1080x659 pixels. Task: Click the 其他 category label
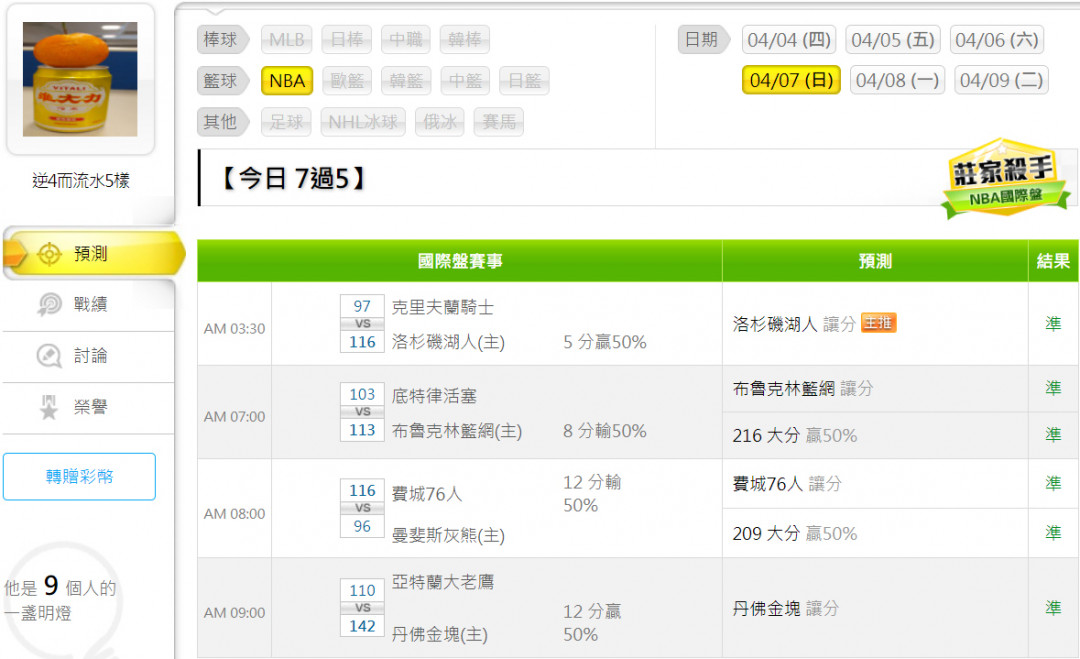pos(221,122)
